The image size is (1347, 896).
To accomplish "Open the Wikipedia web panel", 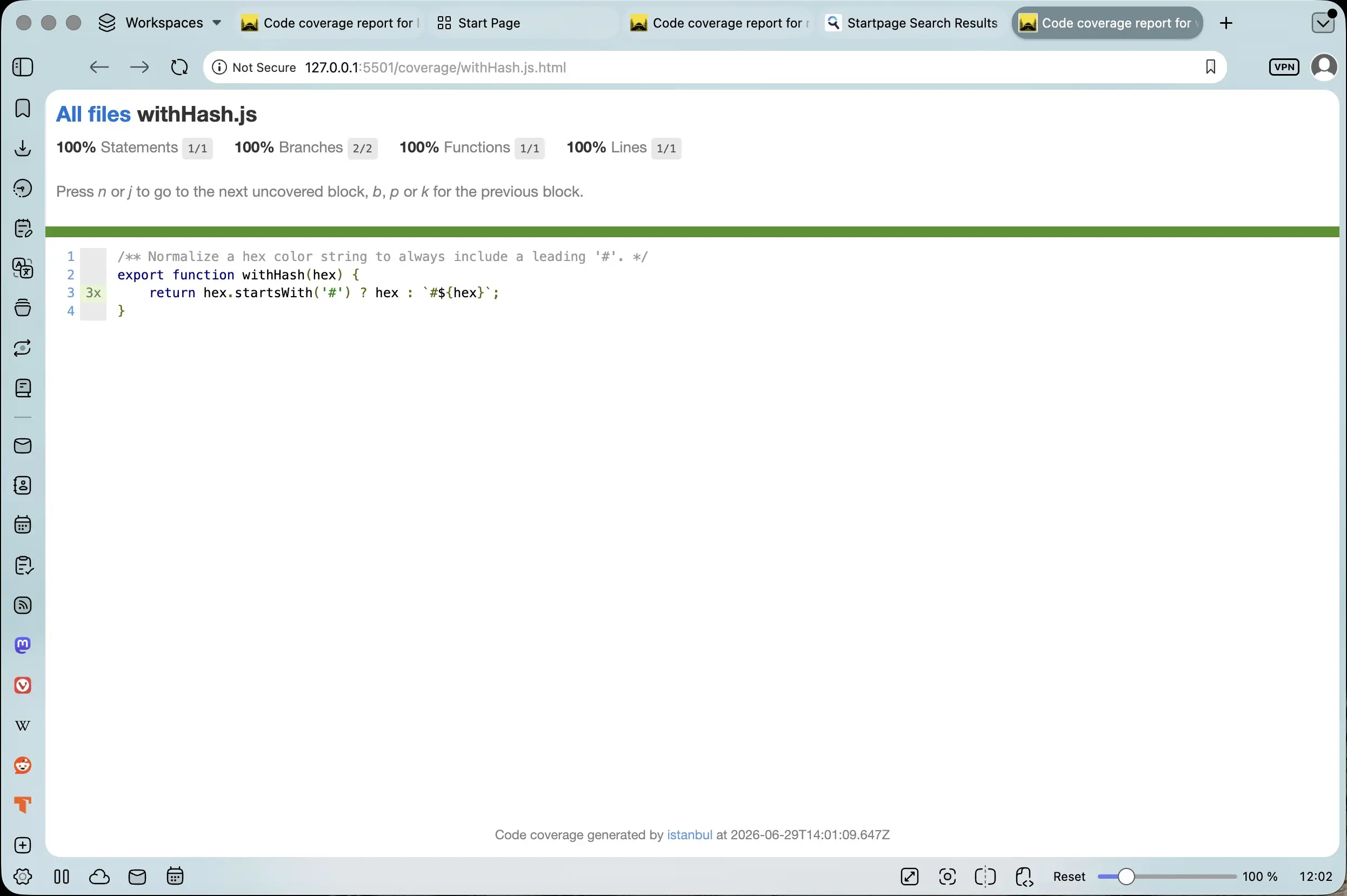I will [x=23, y=726].
